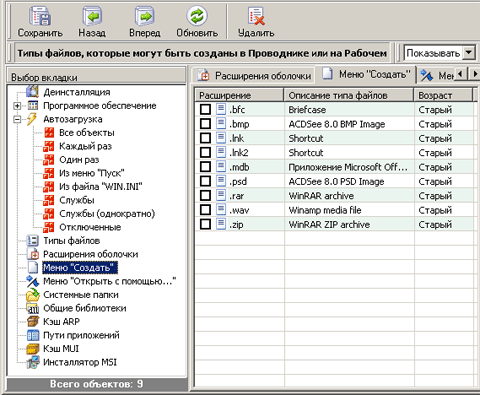The height and width of the screenshot is (395, 480).
Task: Check the .mdb extension checkbox
Action: click(x=205, y=167)
